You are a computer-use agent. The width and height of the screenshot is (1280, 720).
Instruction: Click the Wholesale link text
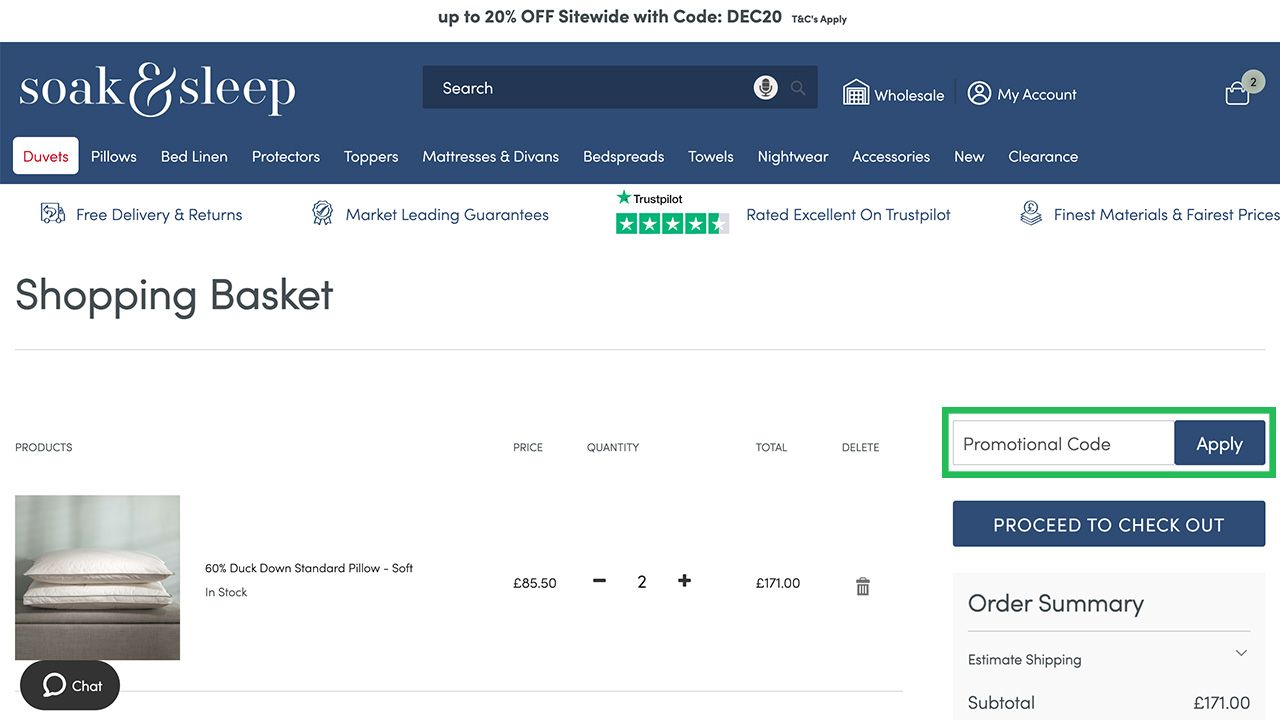909,95
